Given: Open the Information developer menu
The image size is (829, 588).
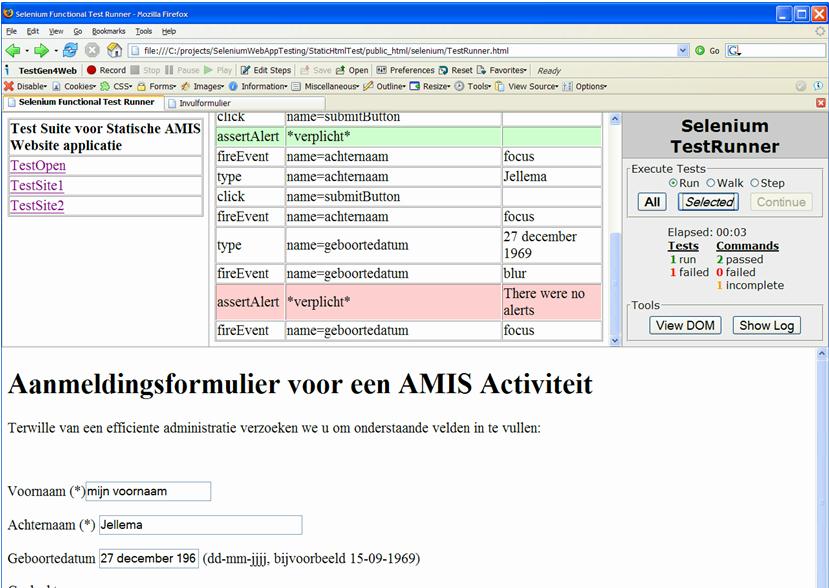Looking at the screenshot, I should coord(258,86).
